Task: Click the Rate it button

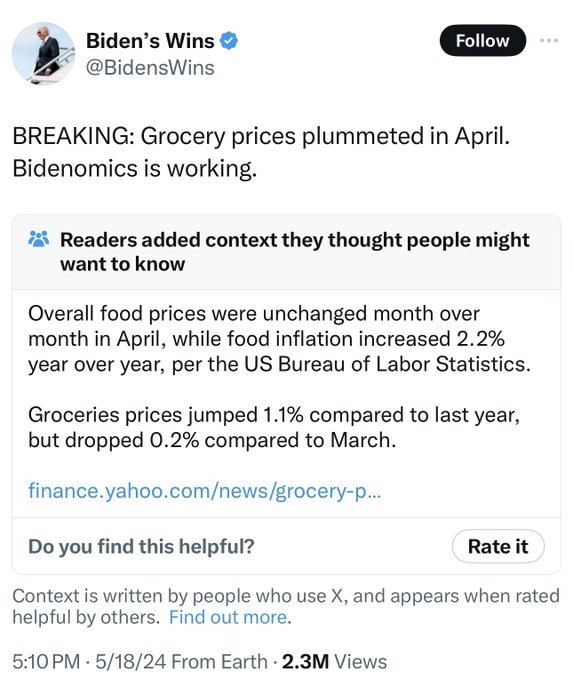Action: pos(498,546)
